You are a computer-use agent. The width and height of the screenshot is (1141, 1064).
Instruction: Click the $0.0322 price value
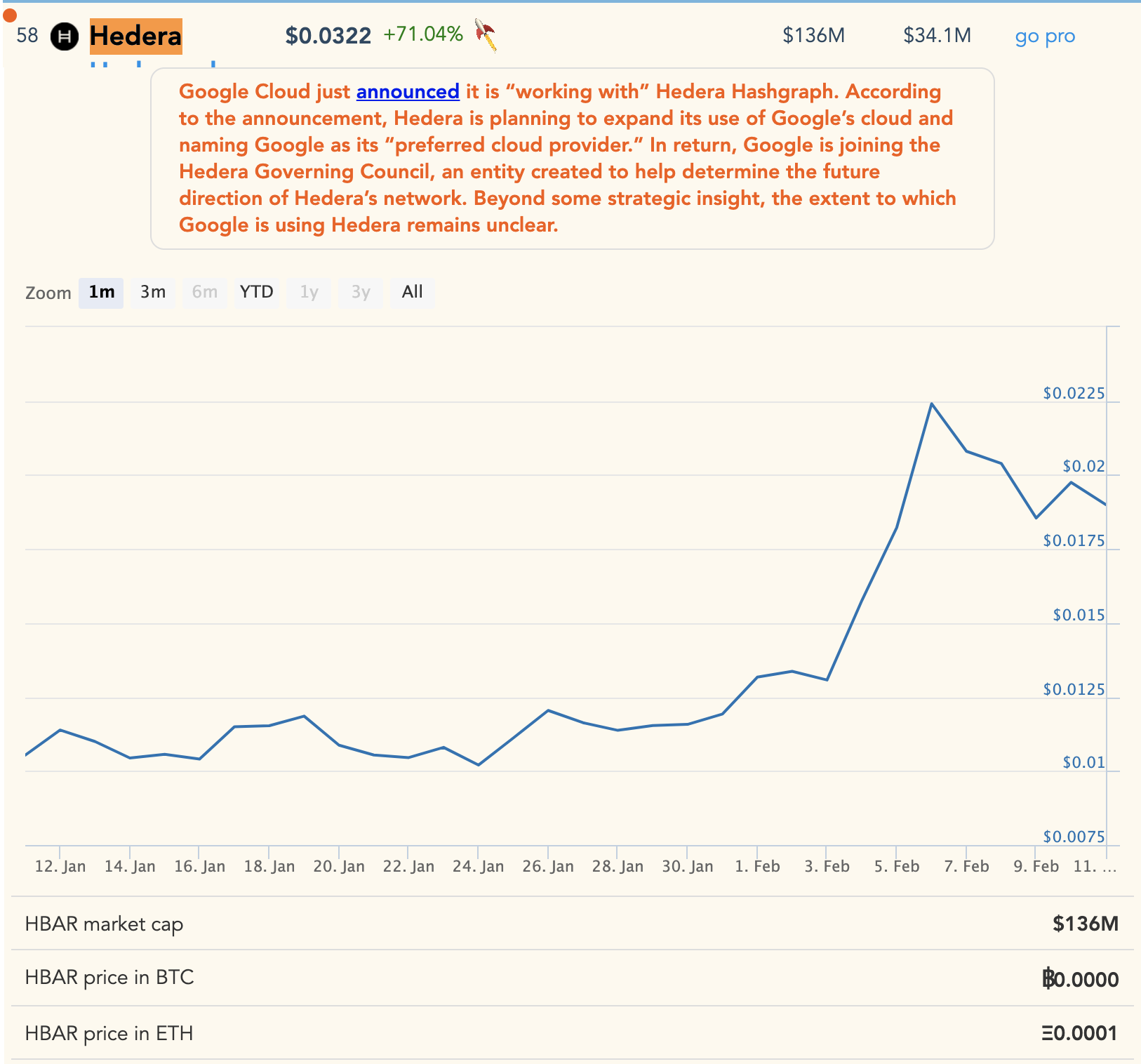tap(328, 36)
